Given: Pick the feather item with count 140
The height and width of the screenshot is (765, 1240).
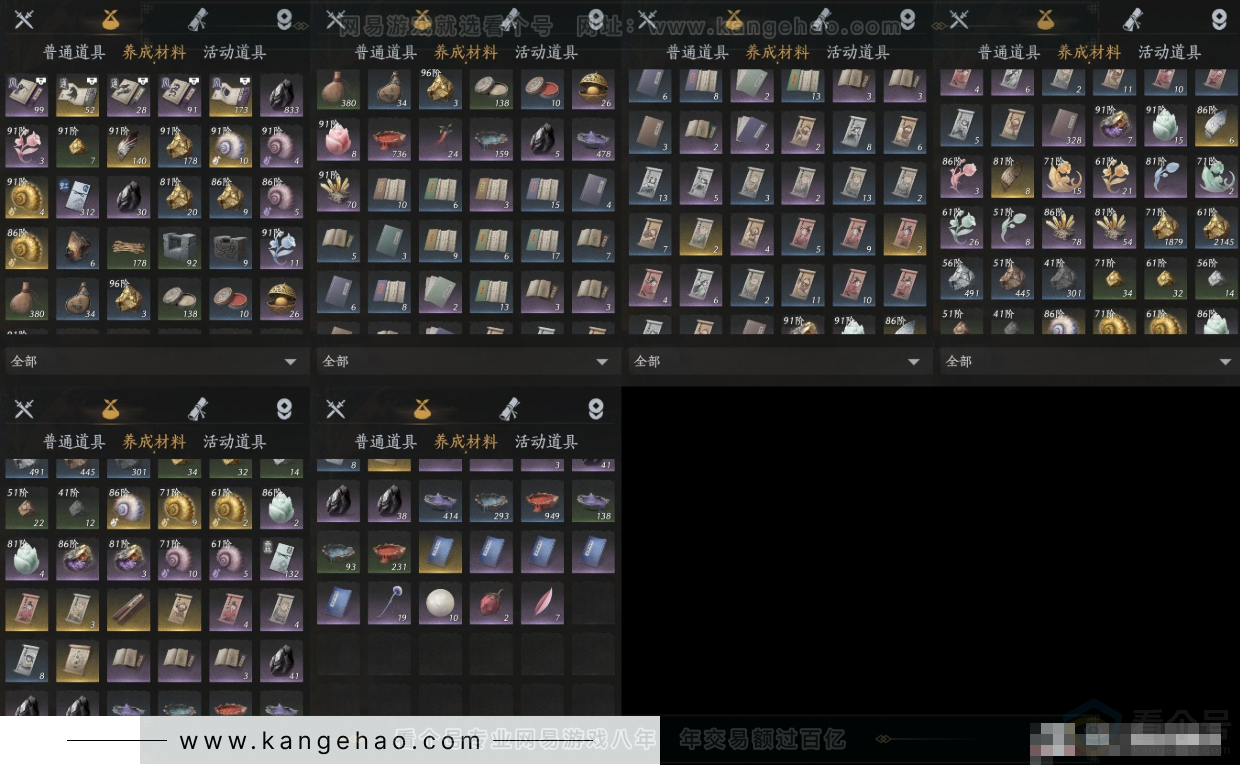Looking at the screenshot, I should click(x=129, y=146).
